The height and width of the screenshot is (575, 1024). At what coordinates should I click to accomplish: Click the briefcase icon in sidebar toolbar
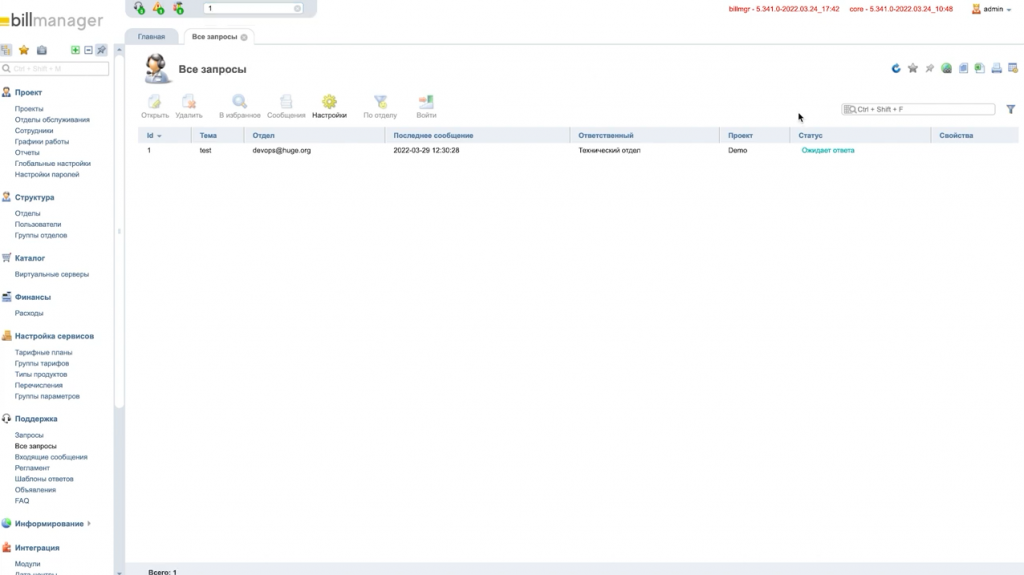[42, 50]
